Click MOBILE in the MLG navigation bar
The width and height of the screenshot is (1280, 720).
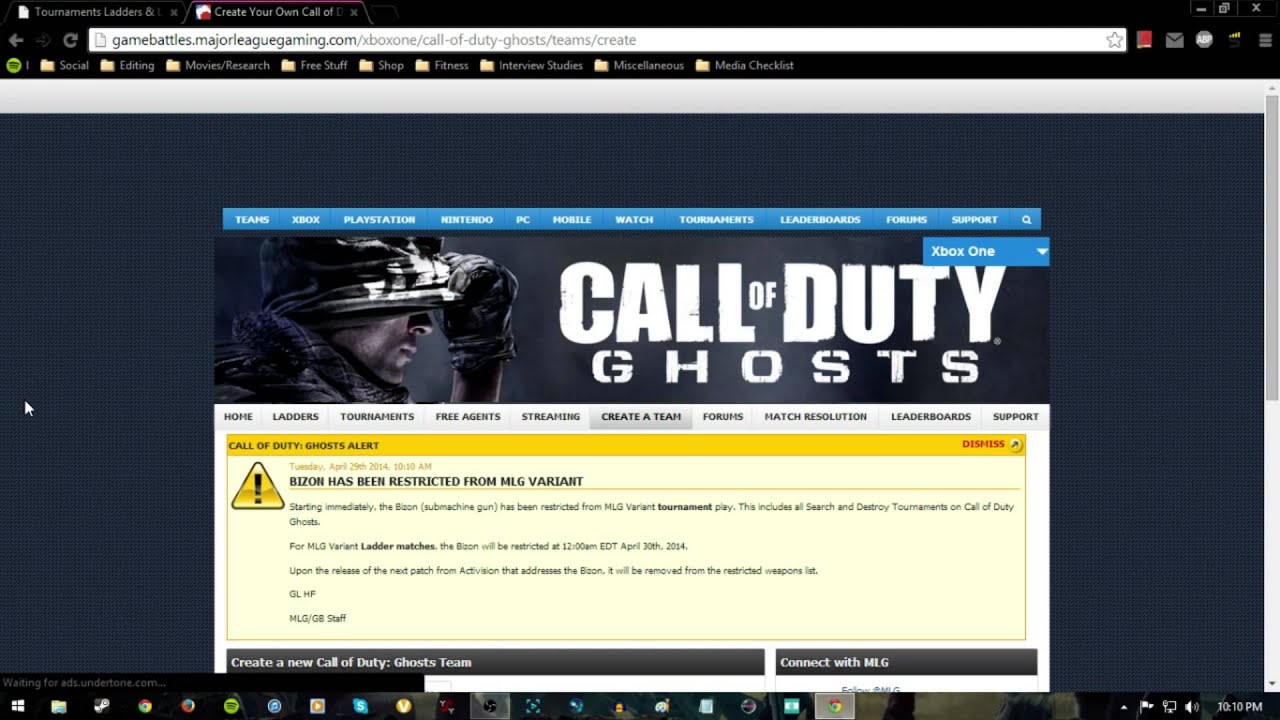pyautogui.click(x=572, y=219)
